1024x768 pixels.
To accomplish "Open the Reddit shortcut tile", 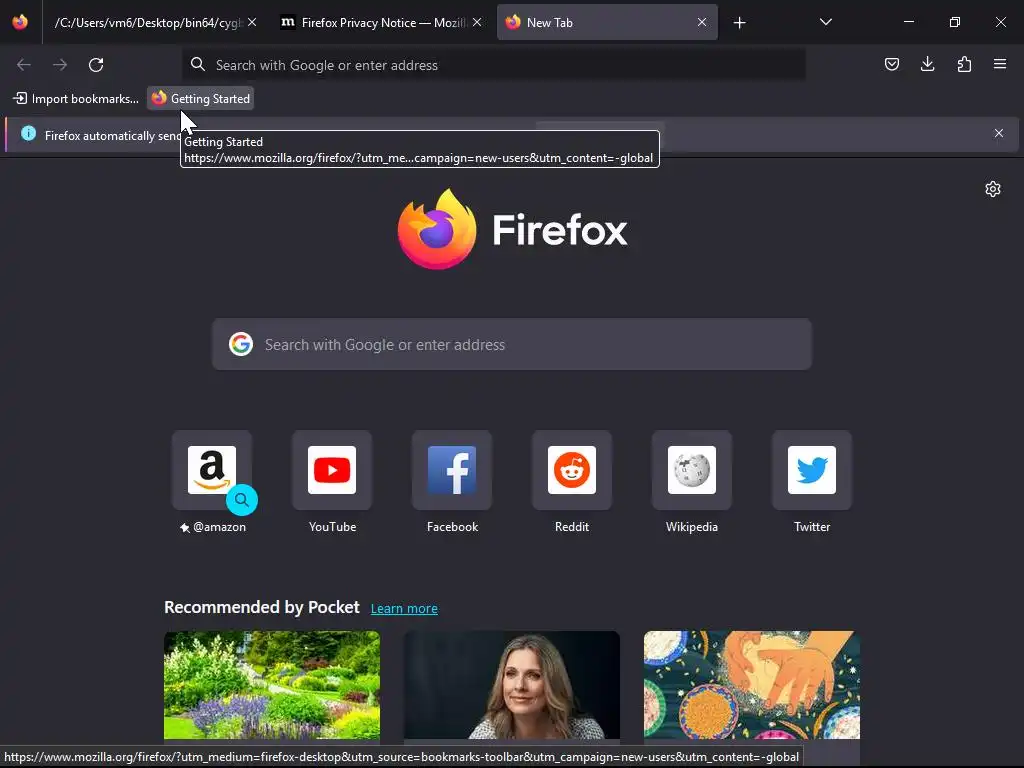I will pos(572,470).
